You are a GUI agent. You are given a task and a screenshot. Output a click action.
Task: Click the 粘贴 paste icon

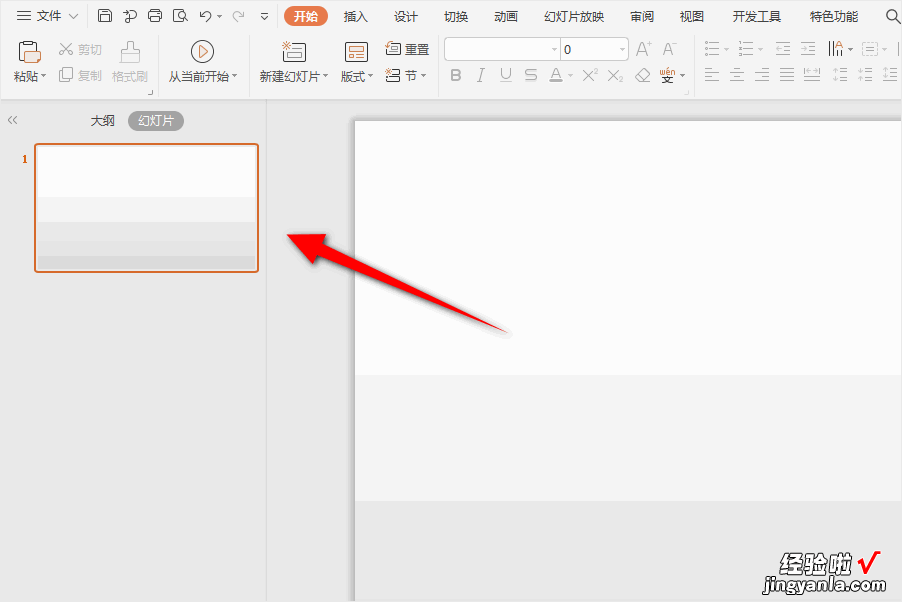(29, 52)
